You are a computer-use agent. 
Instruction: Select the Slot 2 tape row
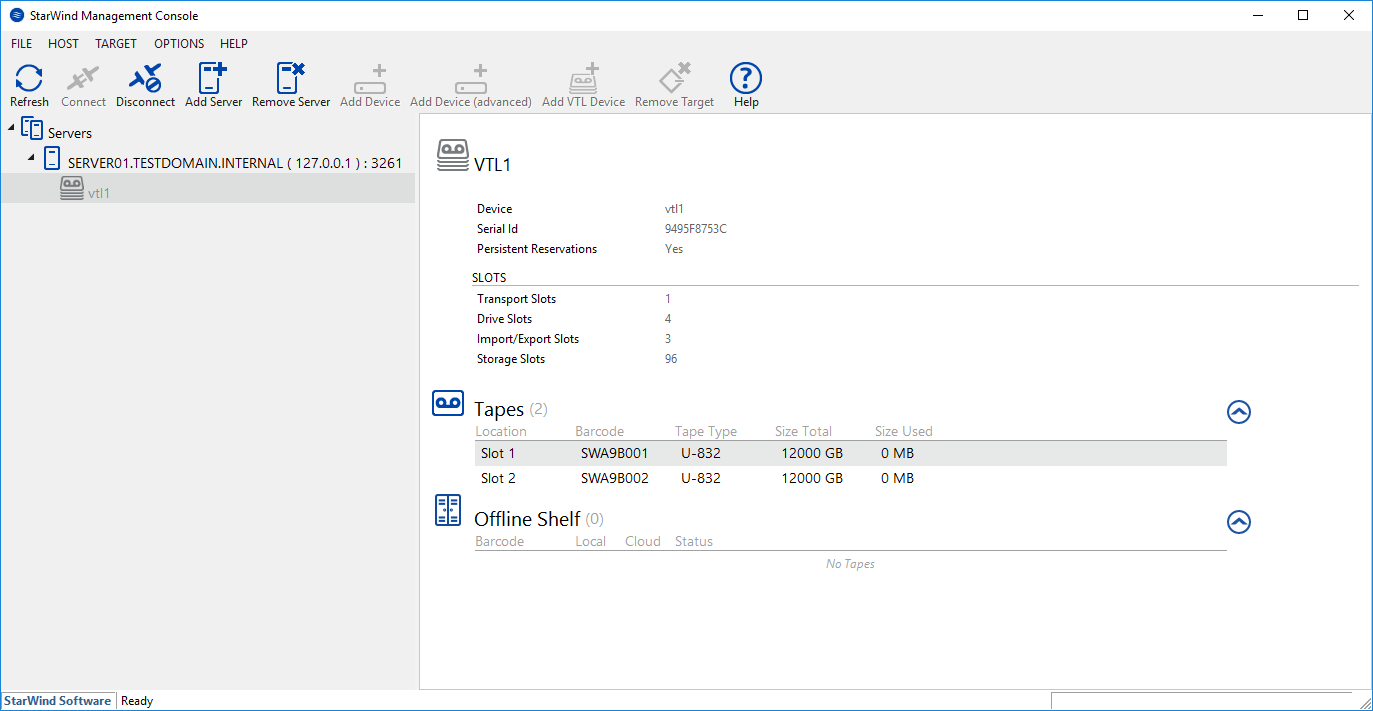851,478
